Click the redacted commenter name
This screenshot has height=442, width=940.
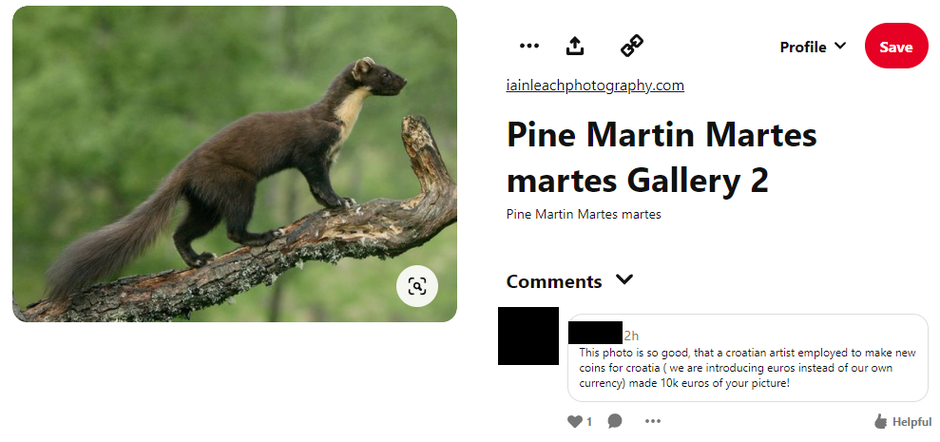click(x=595, y=333)
